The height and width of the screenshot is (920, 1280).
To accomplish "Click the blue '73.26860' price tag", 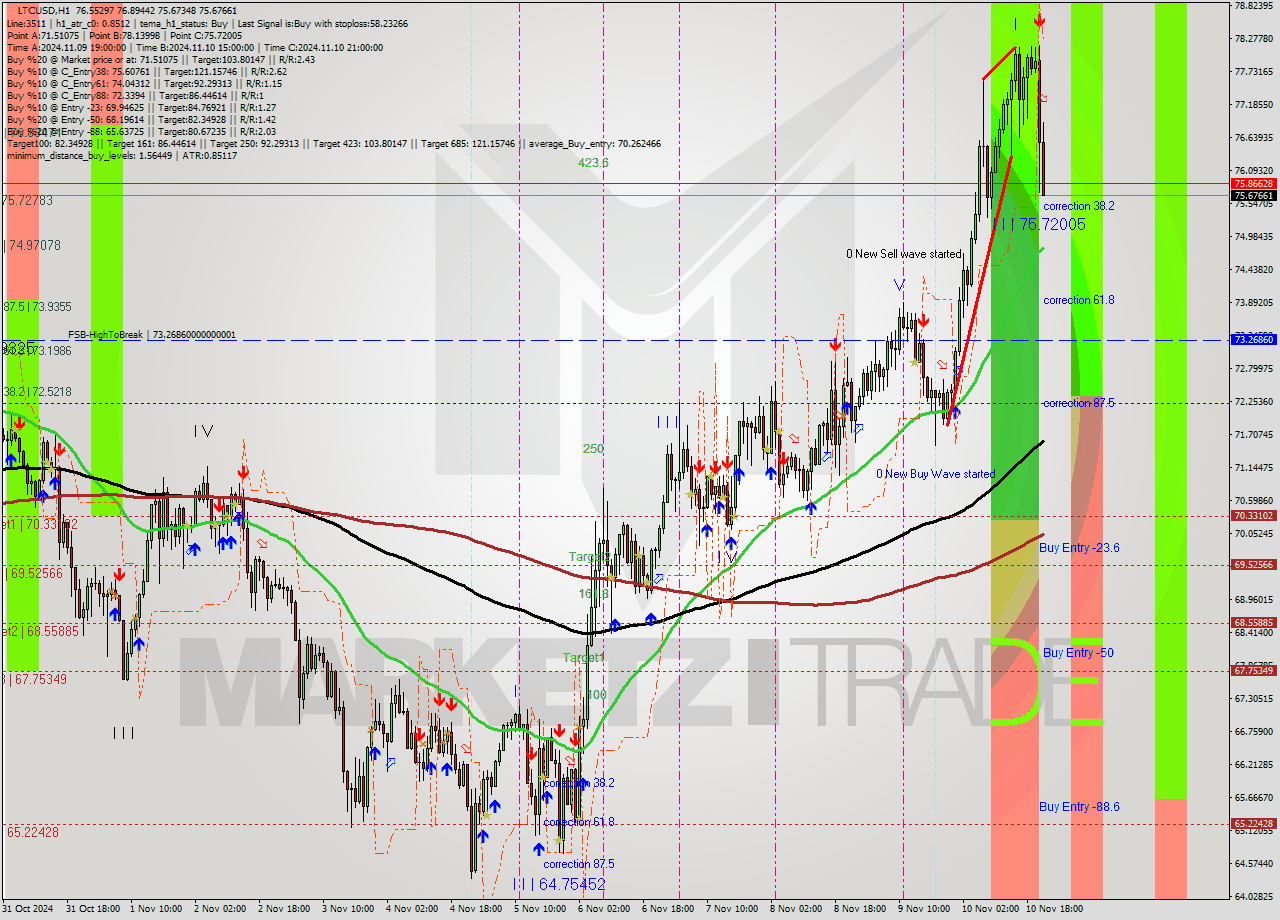I will pos(1254,340).
